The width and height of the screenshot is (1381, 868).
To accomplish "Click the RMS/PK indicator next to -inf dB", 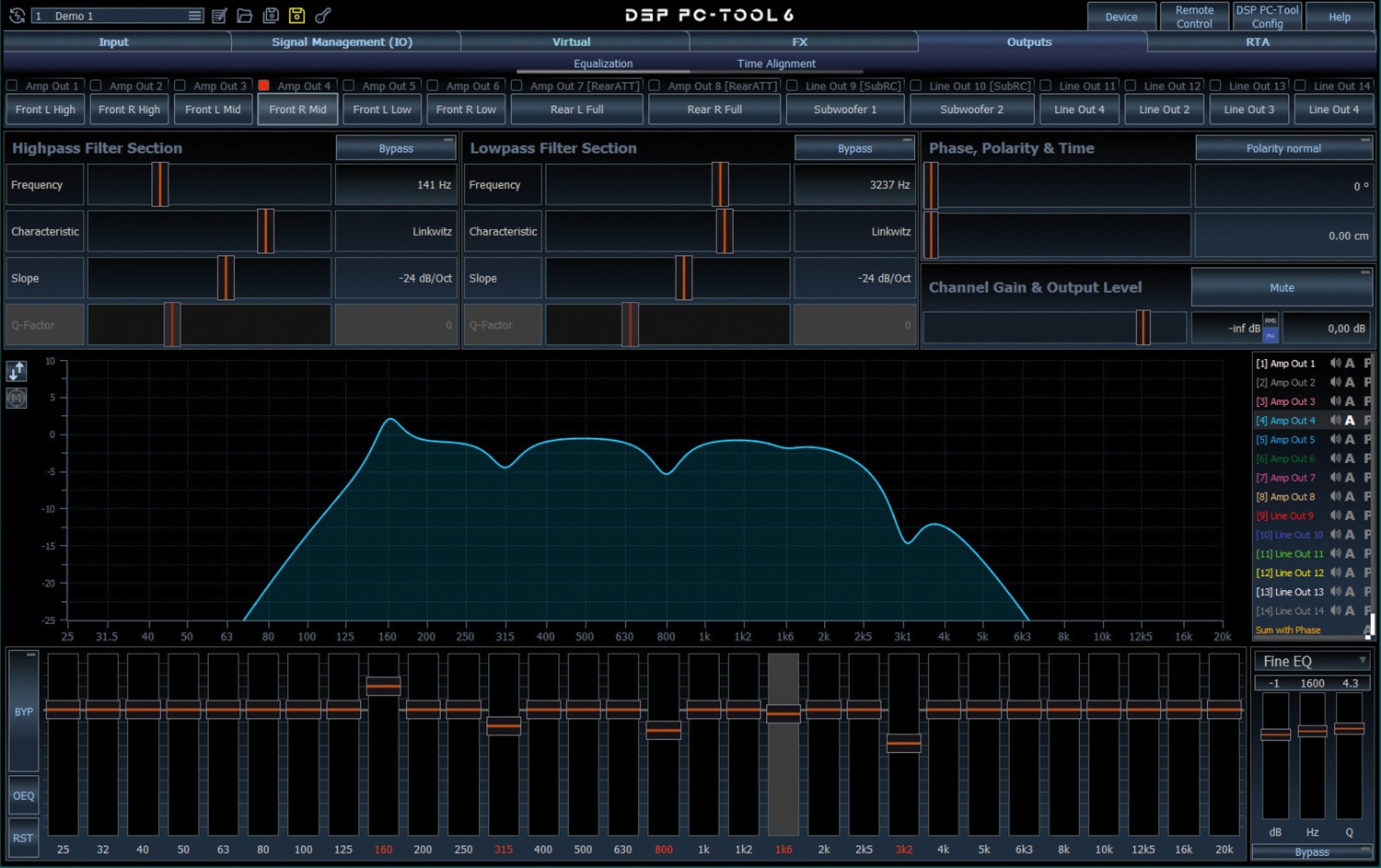I will pos(1271,328).
